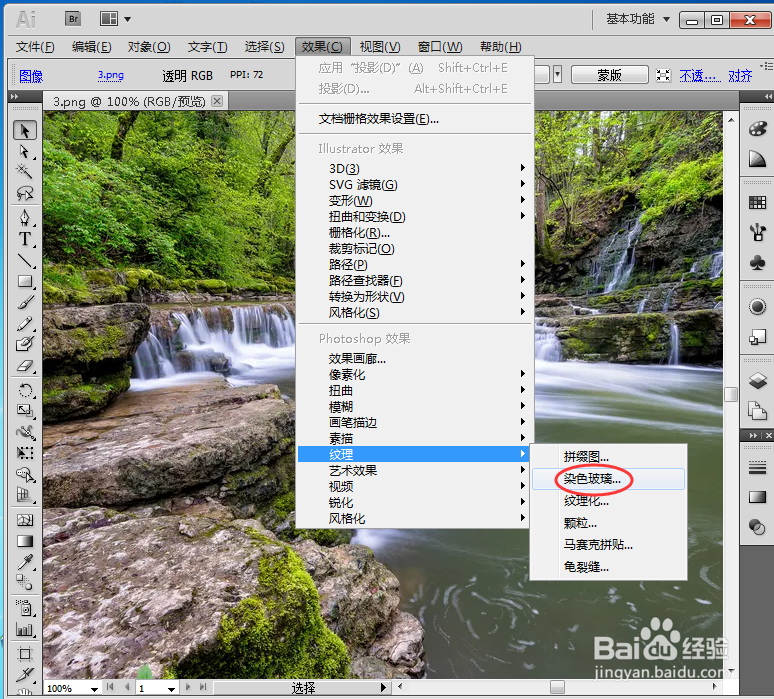The image size is (774, 699).
Task: Open the Layers panel icon
Action: tap(757, 381)
